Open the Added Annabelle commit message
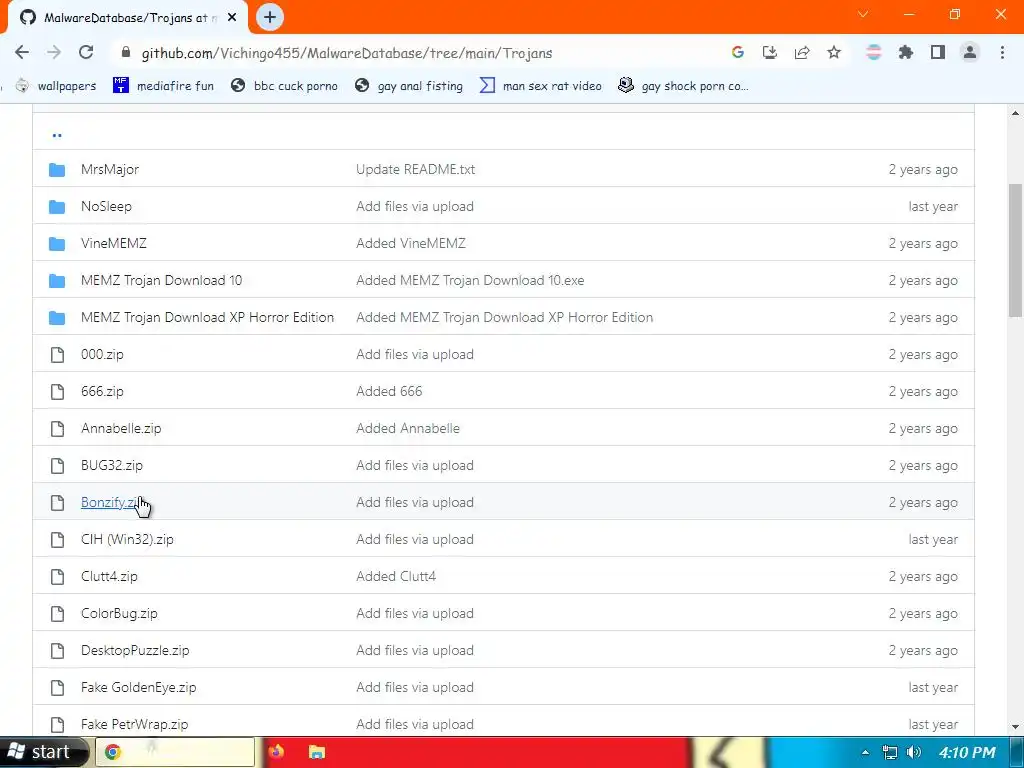 pos(408,428)
